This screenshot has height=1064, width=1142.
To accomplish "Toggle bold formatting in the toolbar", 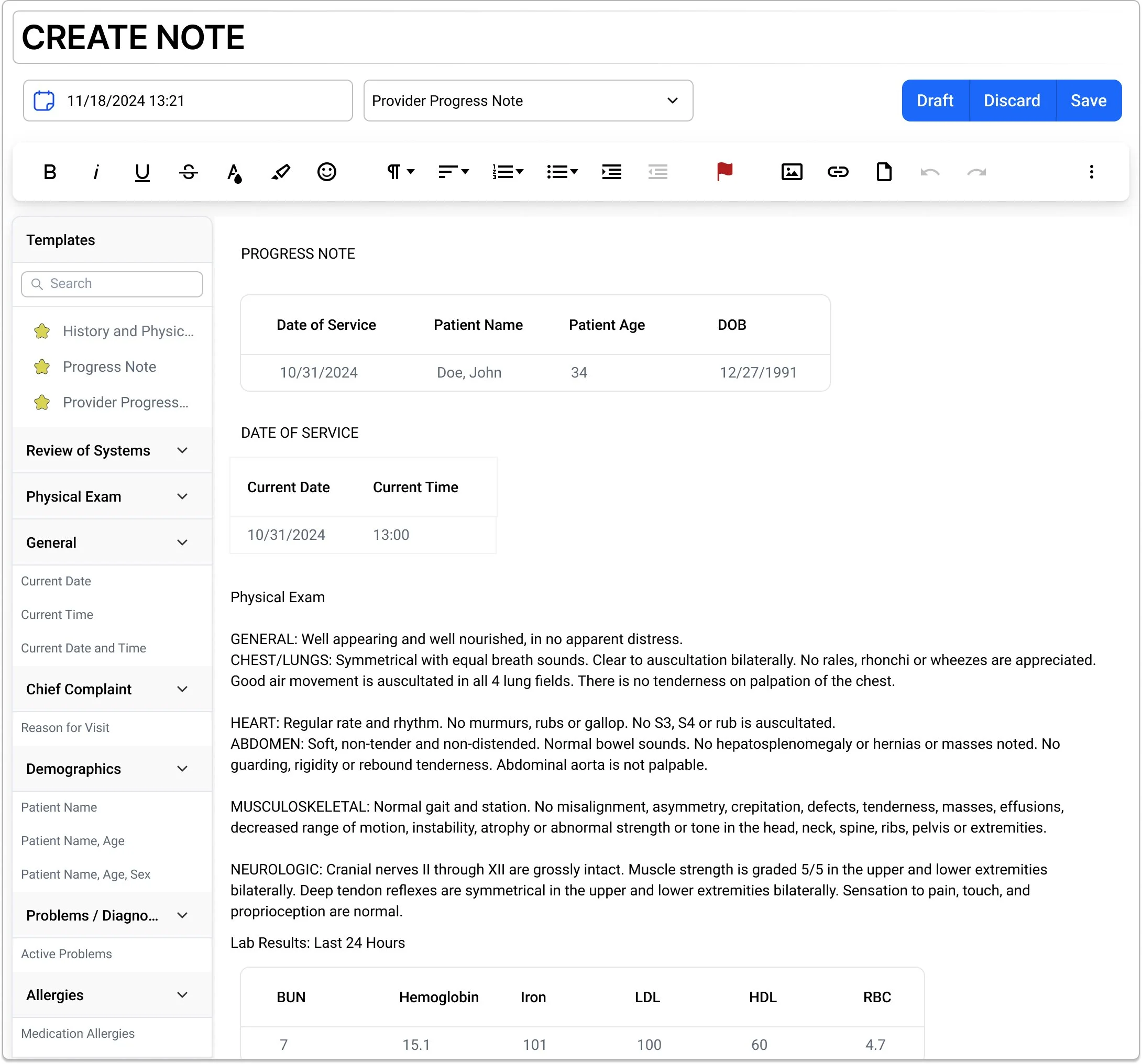I will point(50,172).
